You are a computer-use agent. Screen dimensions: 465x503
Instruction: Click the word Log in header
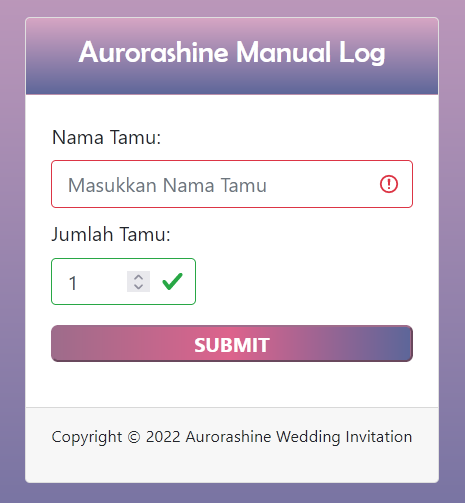[x=362, y=53]
